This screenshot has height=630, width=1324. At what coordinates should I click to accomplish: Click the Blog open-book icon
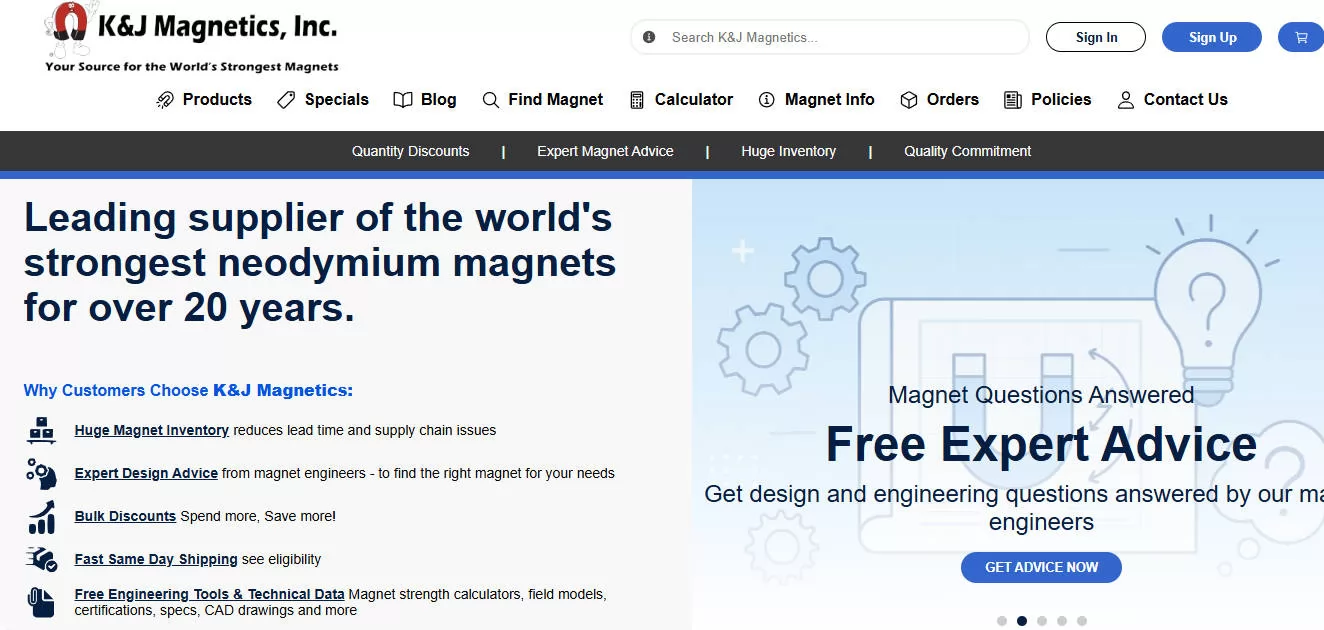coord(403,100)
